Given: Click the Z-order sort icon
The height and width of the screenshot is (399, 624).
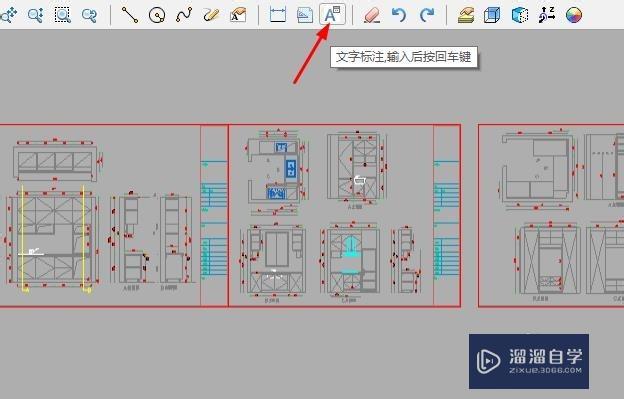Looking at the screenshot, I should [547, 15].
